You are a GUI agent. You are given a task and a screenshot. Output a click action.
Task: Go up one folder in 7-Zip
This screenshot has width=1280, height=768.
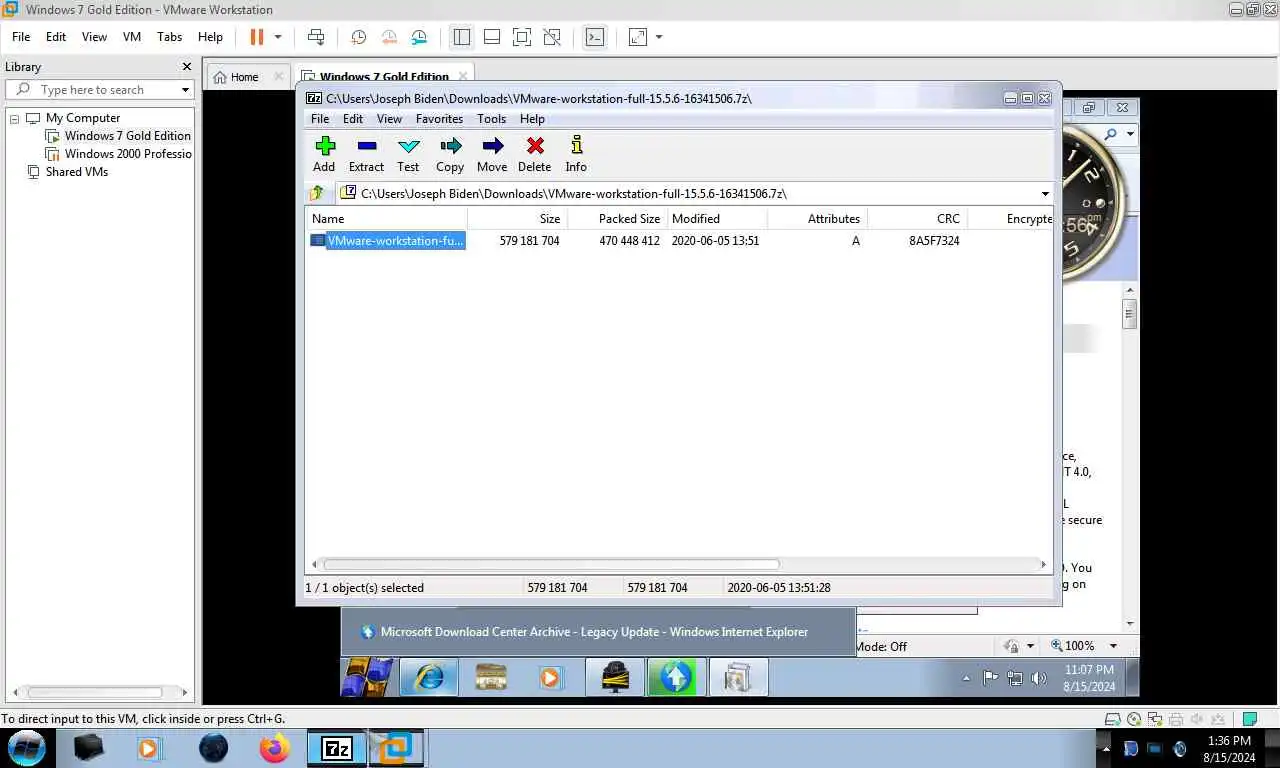(317, 193)
